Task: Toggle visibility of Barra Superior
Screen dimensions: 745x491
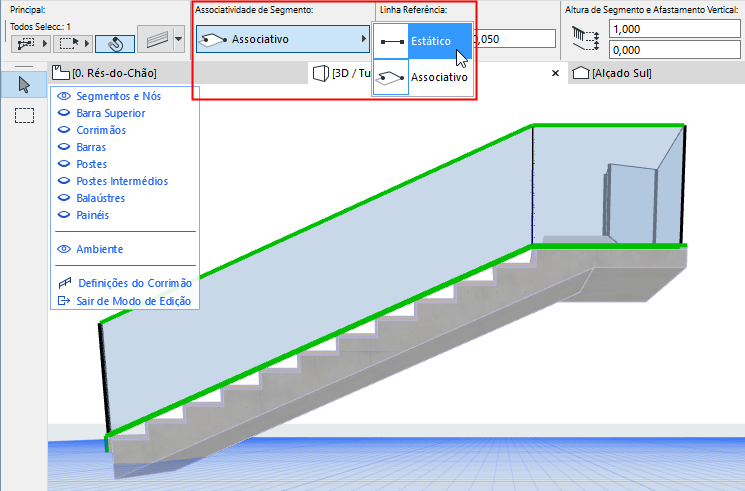Action: 64,113
